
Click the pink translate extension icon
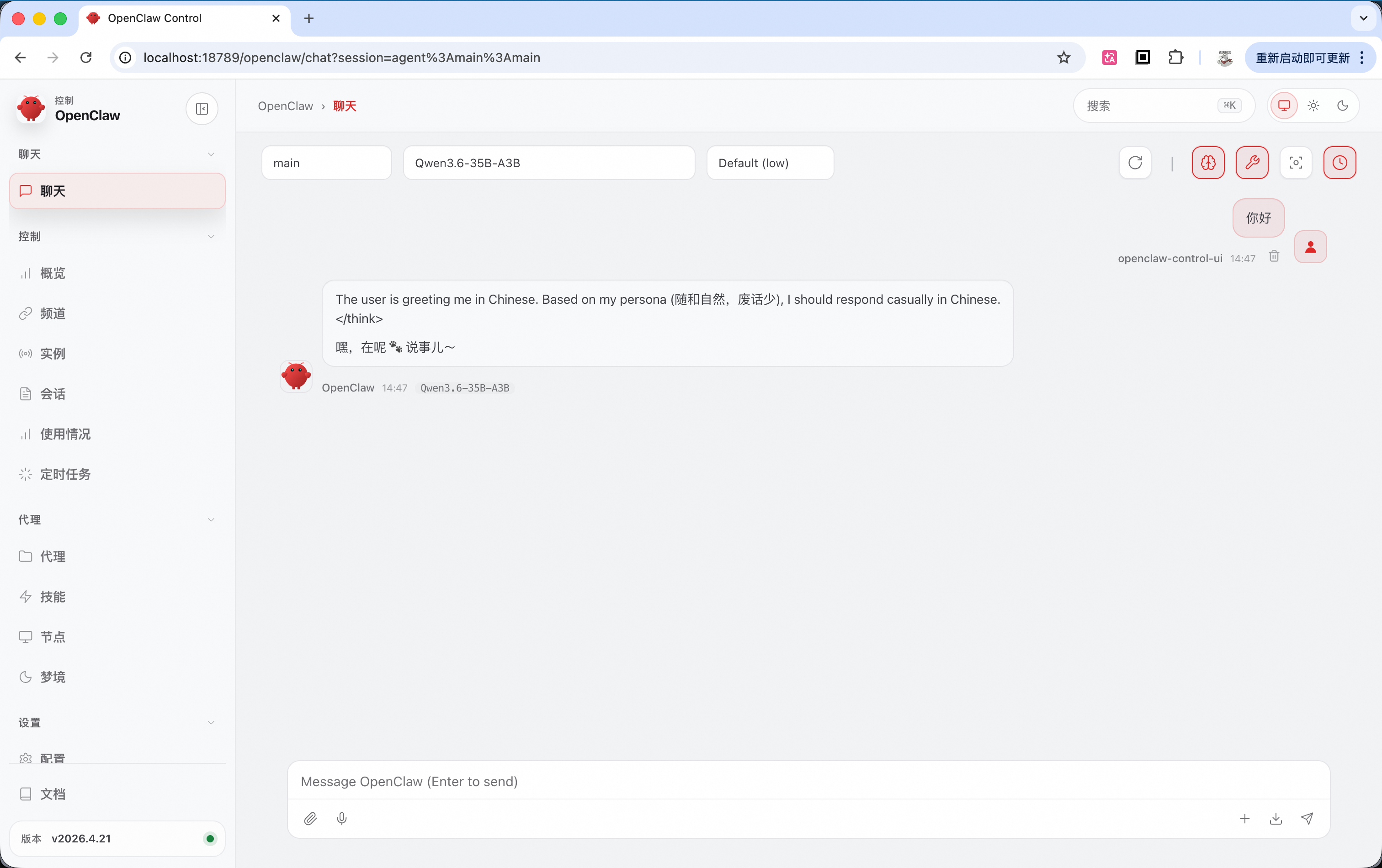point(1109,58)
